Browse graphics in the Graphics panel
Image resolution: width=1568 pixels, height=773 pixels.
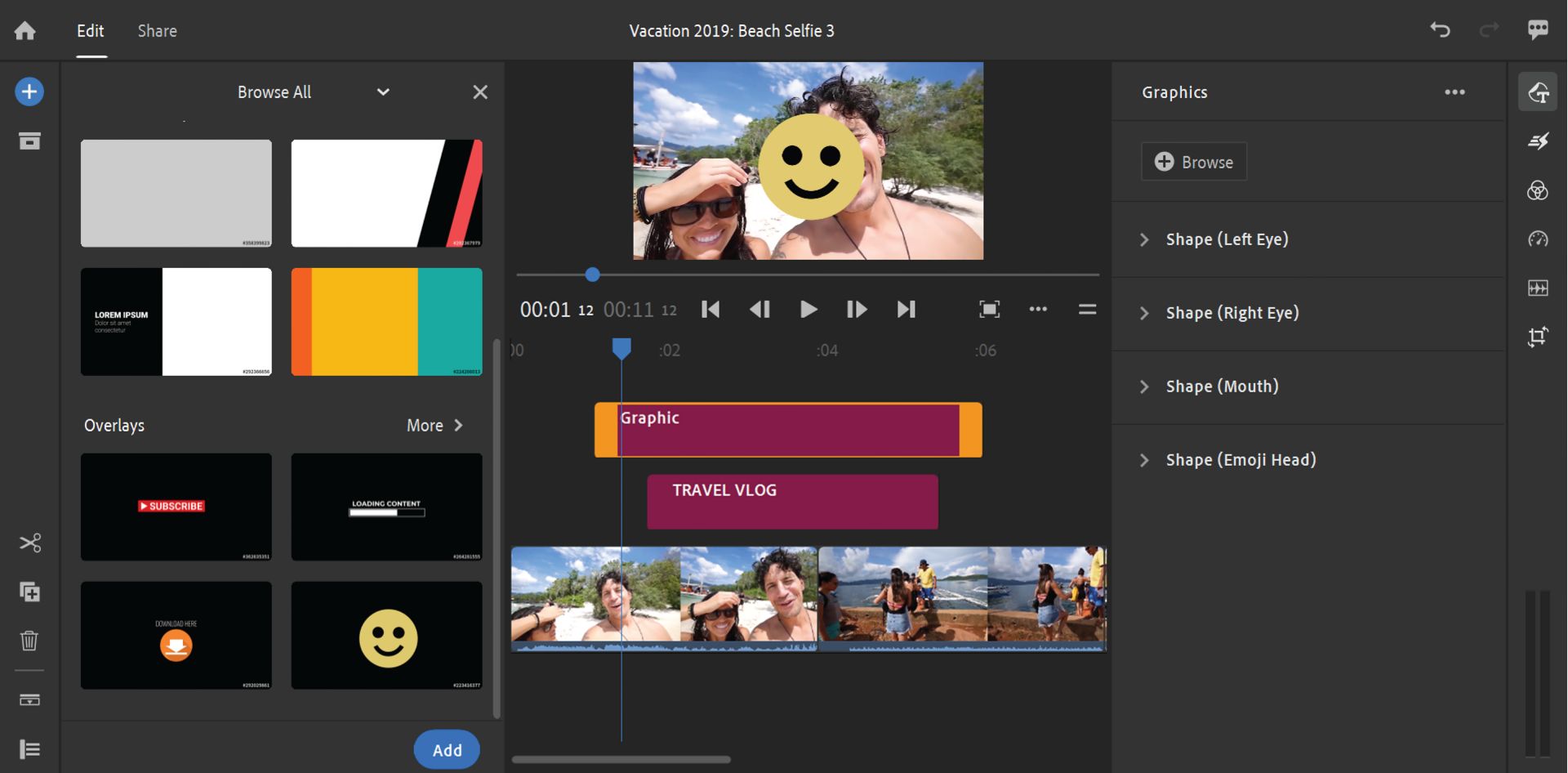point(1193,161)
